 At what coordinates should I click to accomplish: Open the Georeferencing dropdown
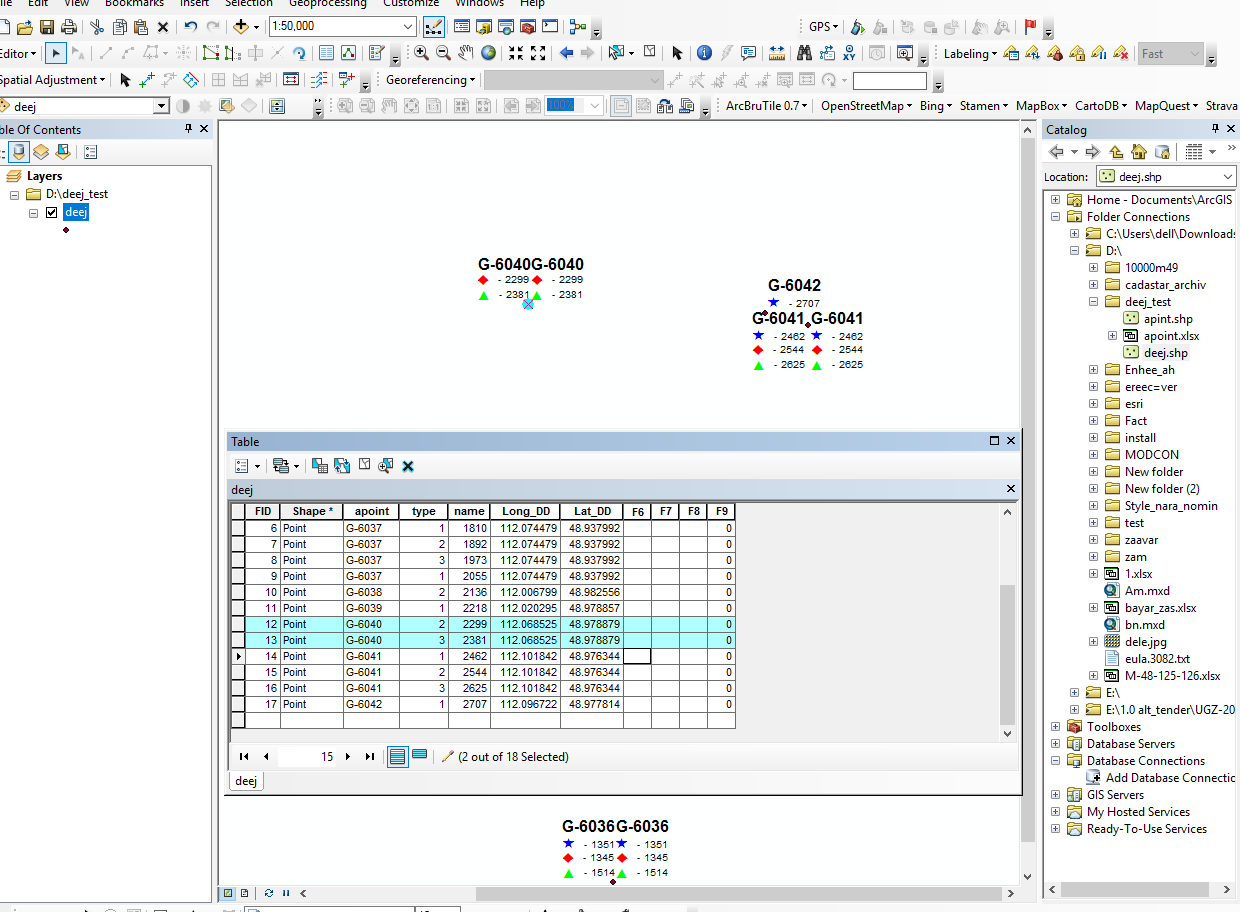431,79
